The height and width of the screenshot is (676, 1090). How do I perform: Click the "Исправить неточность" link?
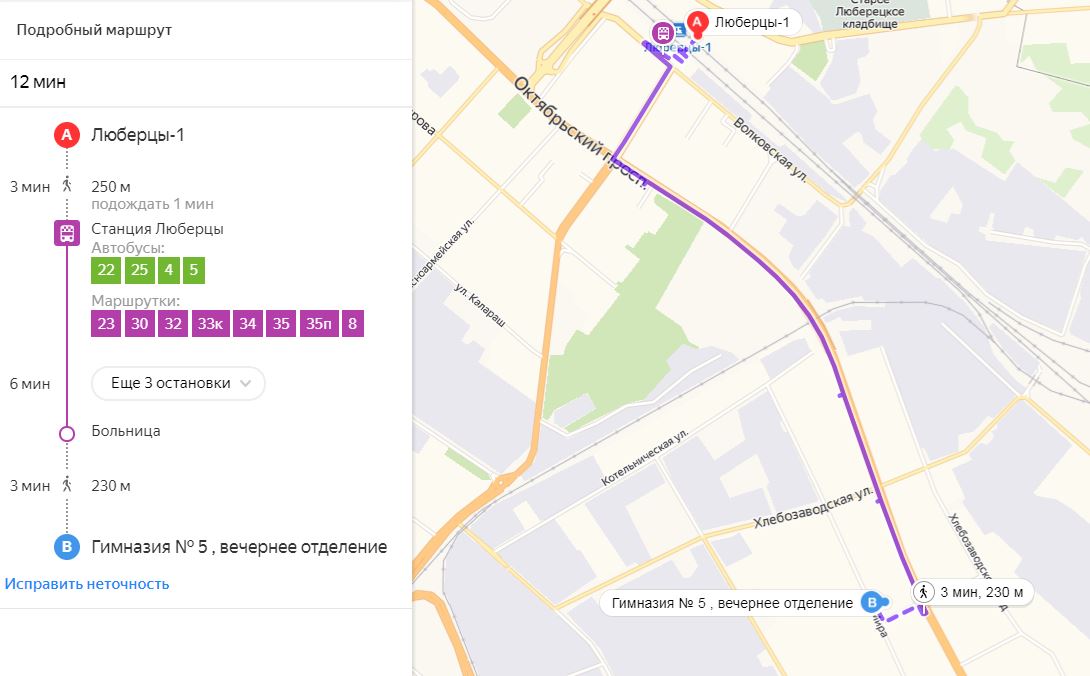[x=87, y=584]
